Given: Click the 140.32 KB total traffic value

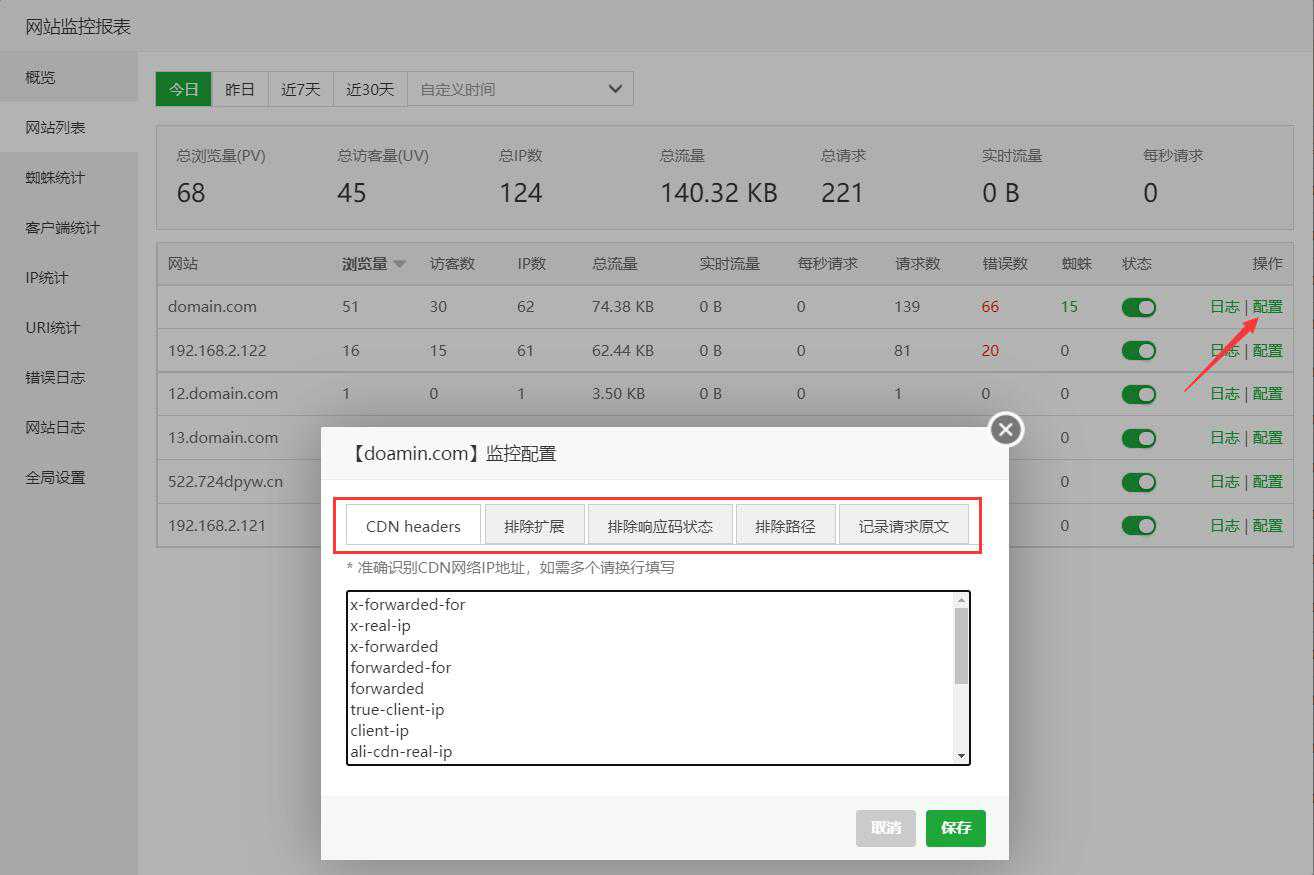Looking at the screenshot, I should pos(719,193).
